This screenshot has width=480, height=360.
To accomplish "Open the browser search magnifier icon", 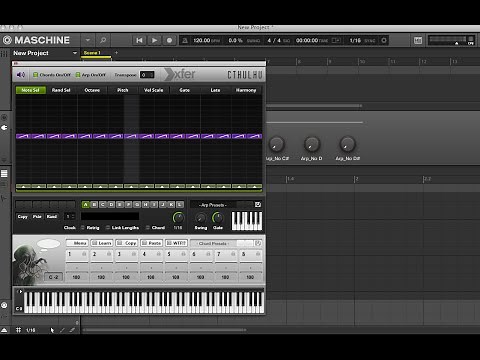I will [103, 40].
